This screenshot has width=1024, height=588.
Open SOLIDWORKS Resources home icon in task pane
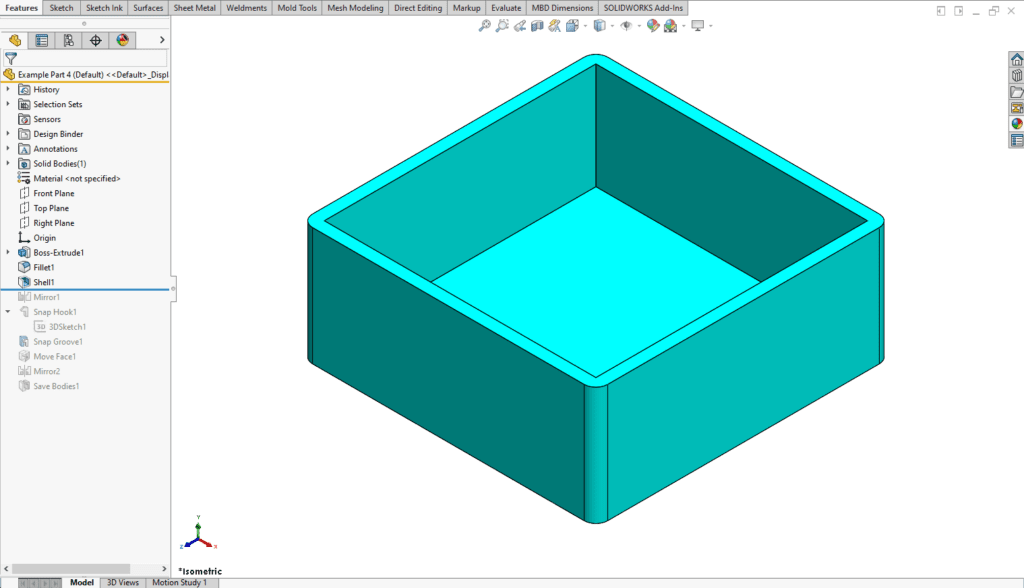coord(1016,60)
